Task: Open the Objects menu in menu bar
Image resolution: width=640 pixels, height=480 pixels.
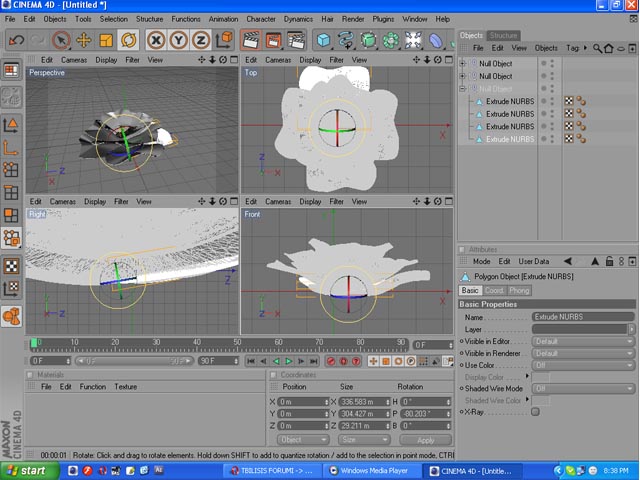Action: click(55, 19)
